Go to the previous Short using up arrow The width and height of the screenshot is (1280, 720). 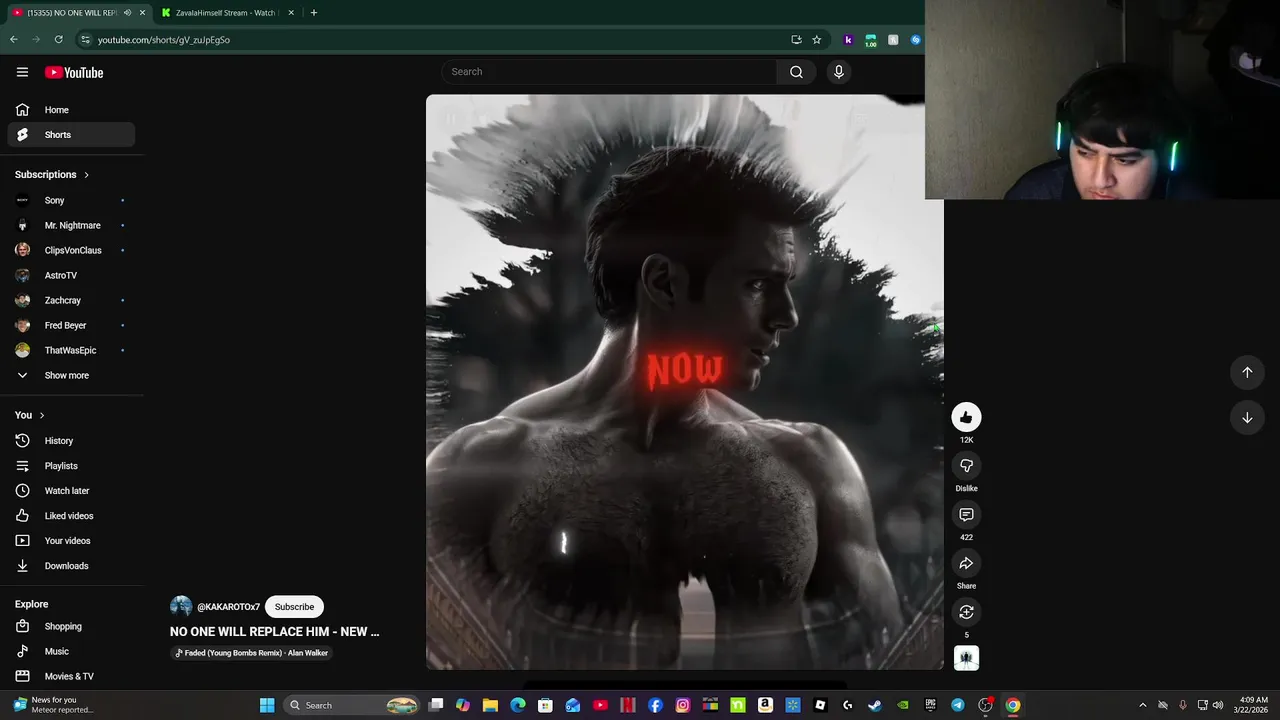(1247, 372)
